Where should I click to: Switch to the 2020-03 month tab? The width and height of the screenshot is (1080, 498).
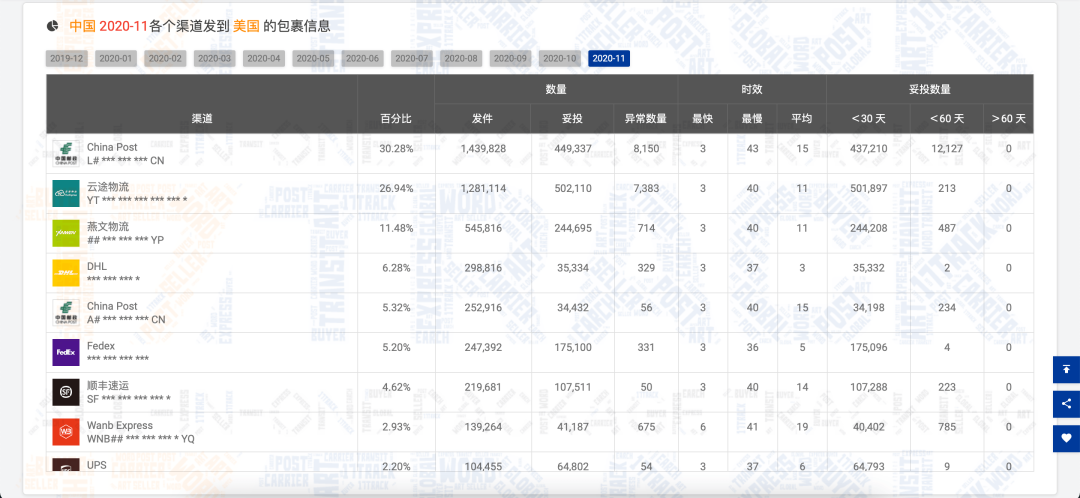215,59
